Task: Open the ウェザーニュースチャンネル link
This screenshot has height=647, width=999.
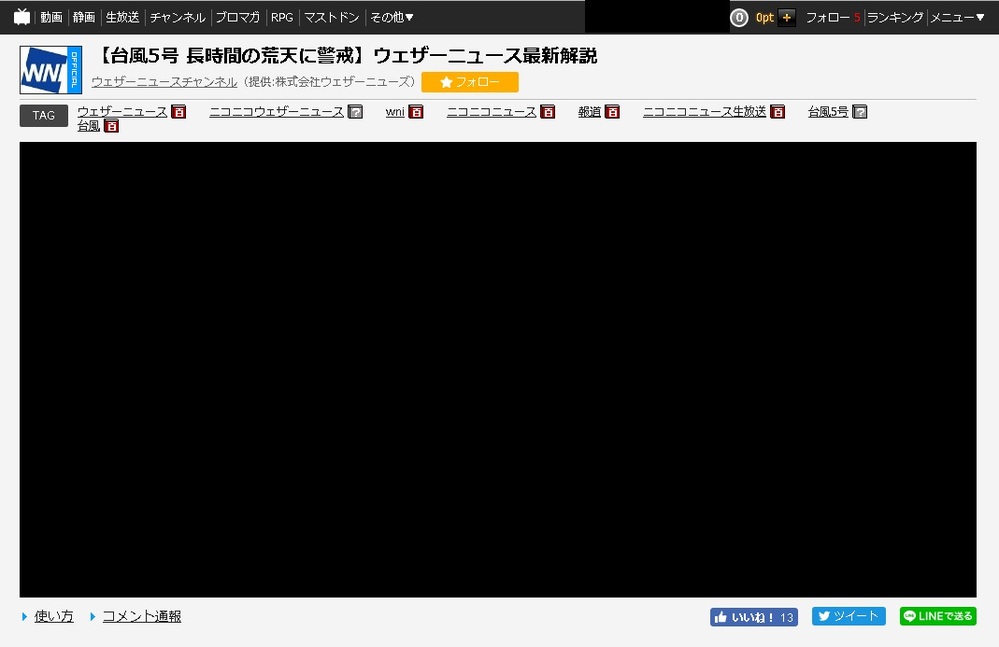Action: (x=164, y=82)
